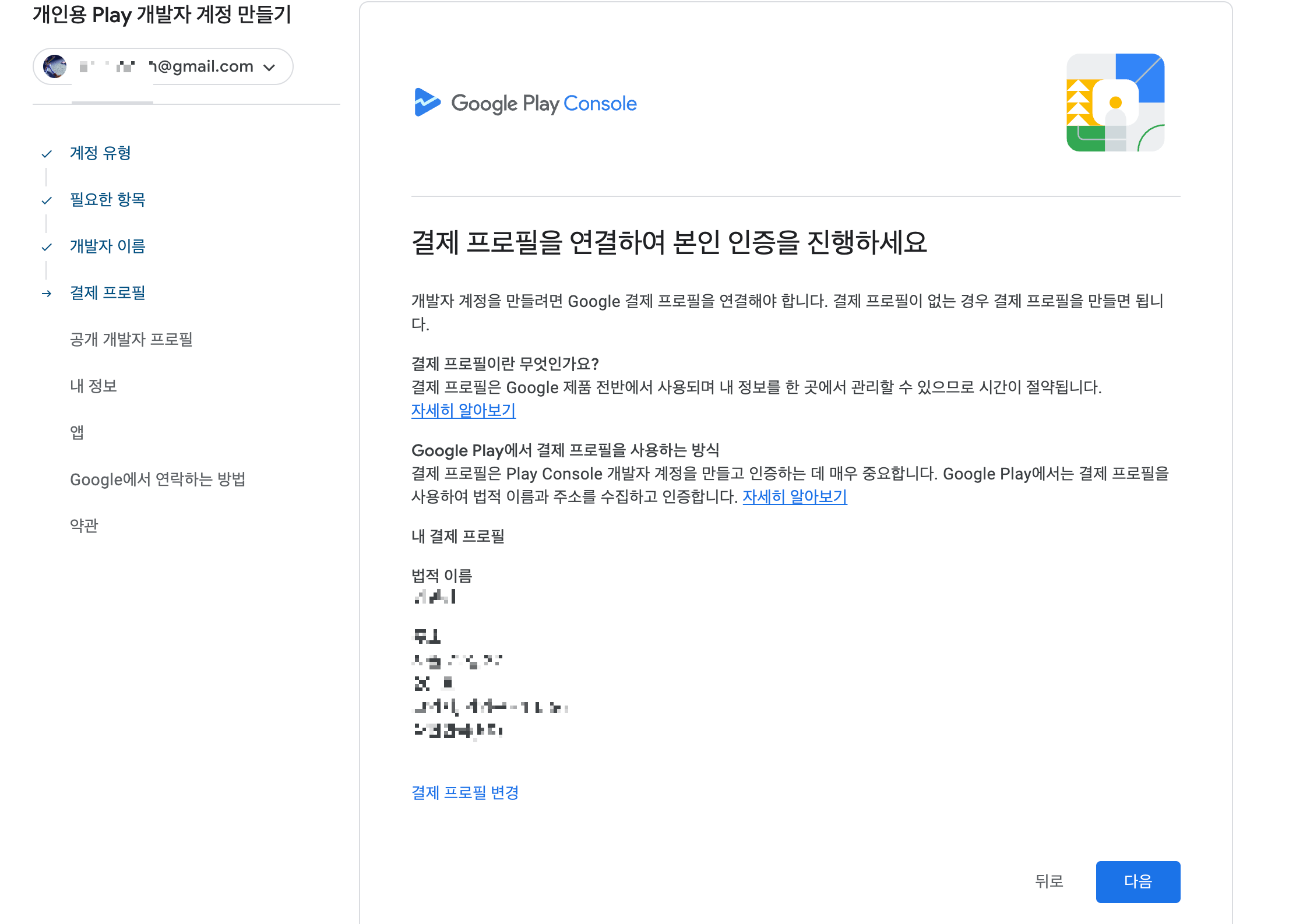
Task: Select 공개 개발자 프로필 step
Action: point(131,339)
